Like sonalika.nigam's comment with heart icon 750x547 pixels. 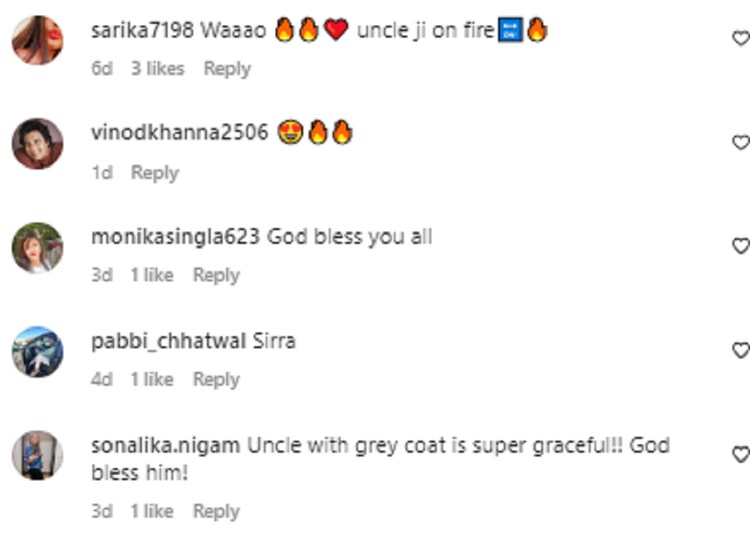[740, 455]
